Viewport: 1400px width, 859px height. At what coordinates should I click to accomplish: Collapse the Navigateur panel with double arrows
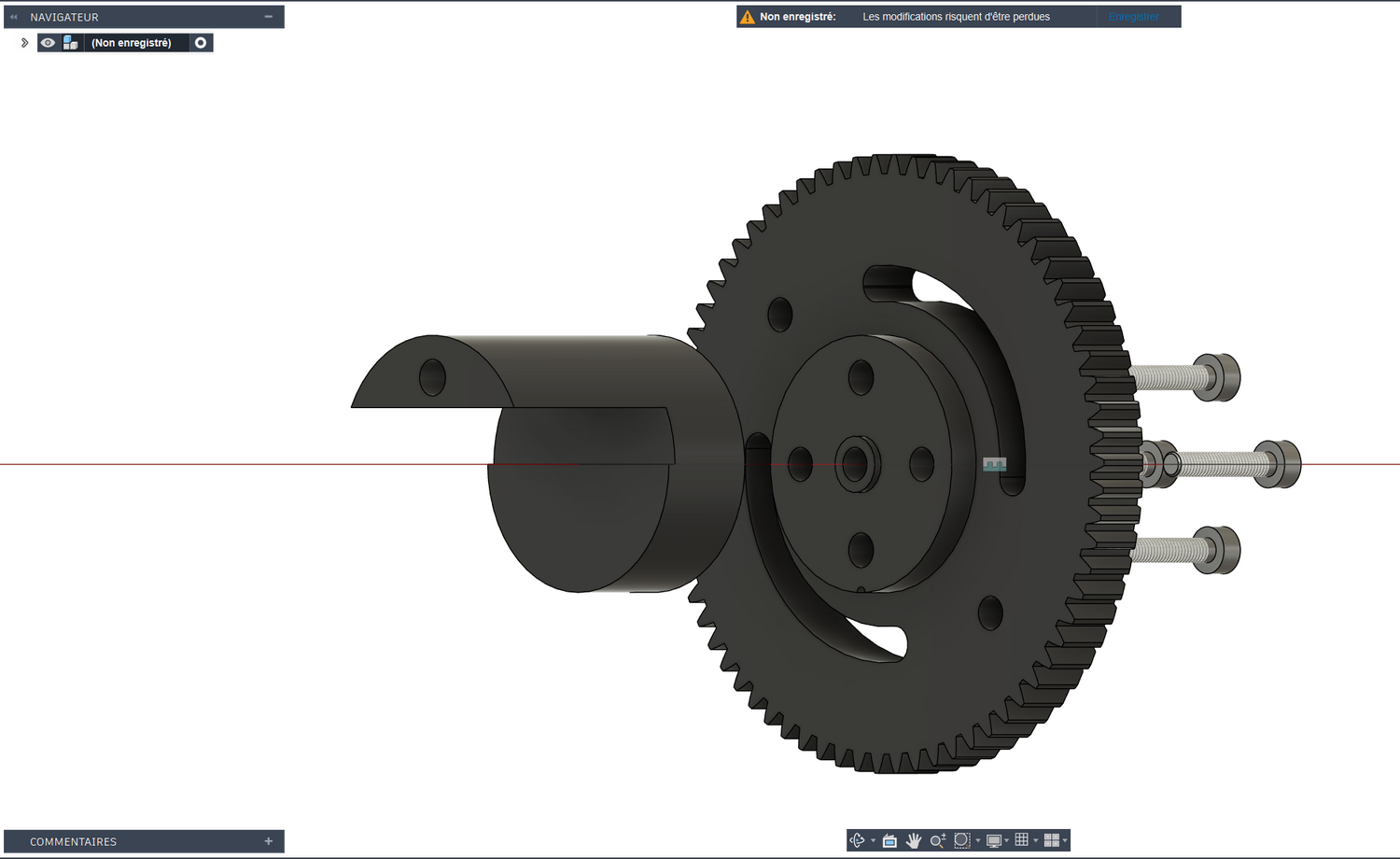tap(14, 17)
